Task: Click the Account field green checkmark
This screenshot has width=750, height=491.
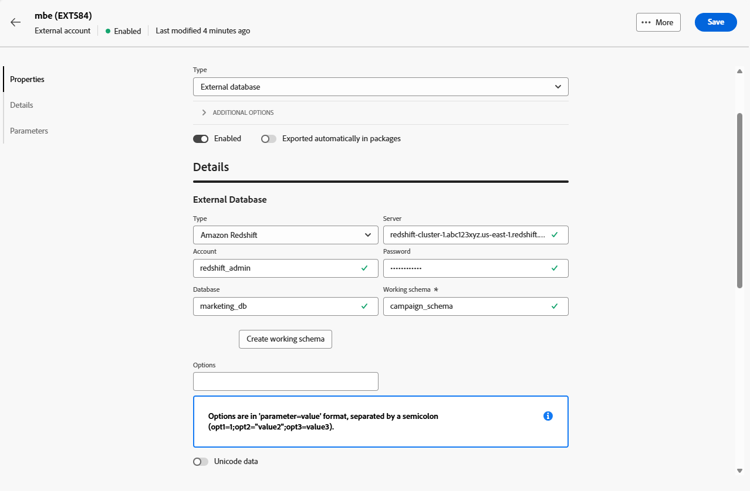Action: (x=364, y=268)
